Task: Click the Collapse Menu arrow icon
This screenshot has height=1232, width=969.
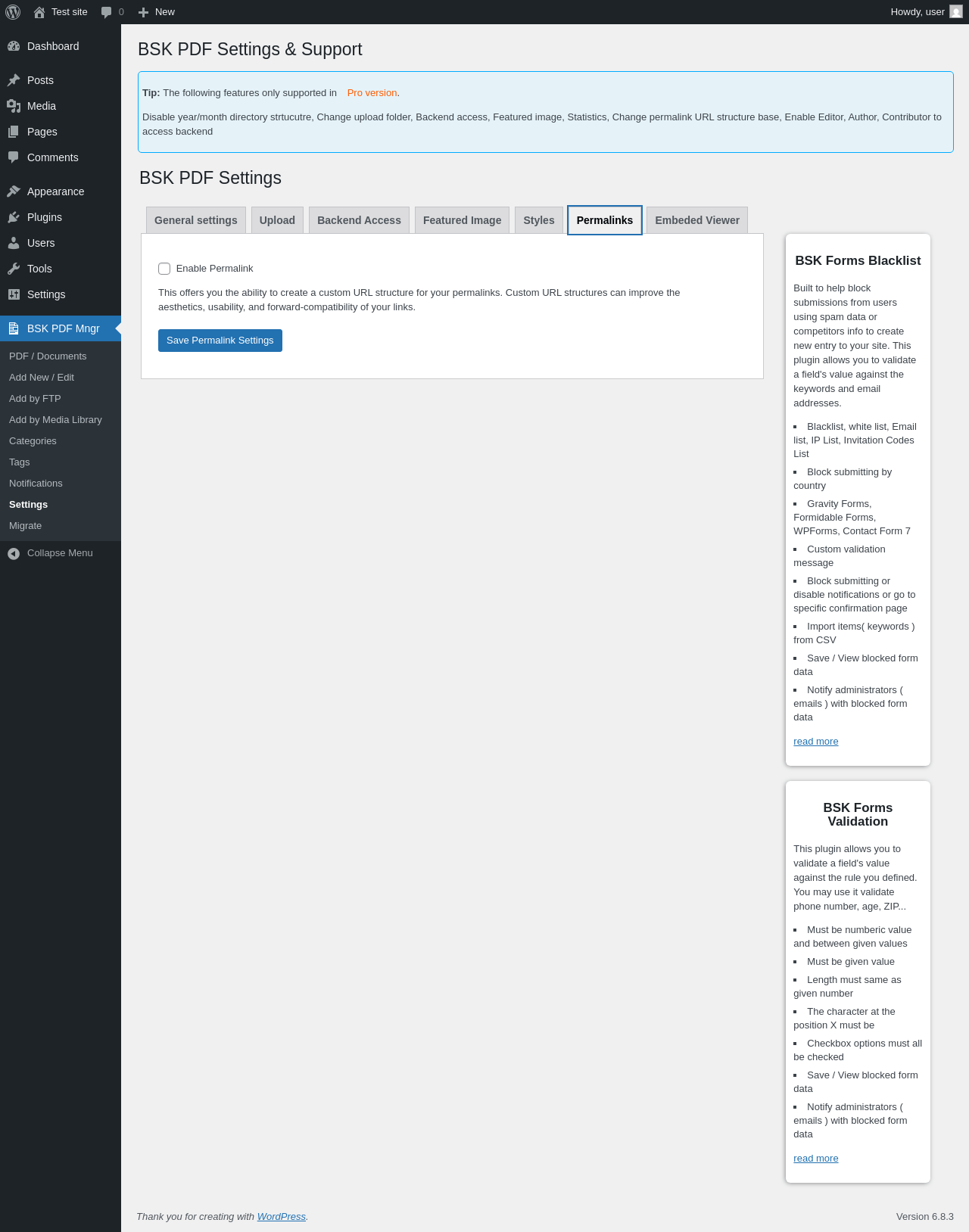Action: coord(14,553)
